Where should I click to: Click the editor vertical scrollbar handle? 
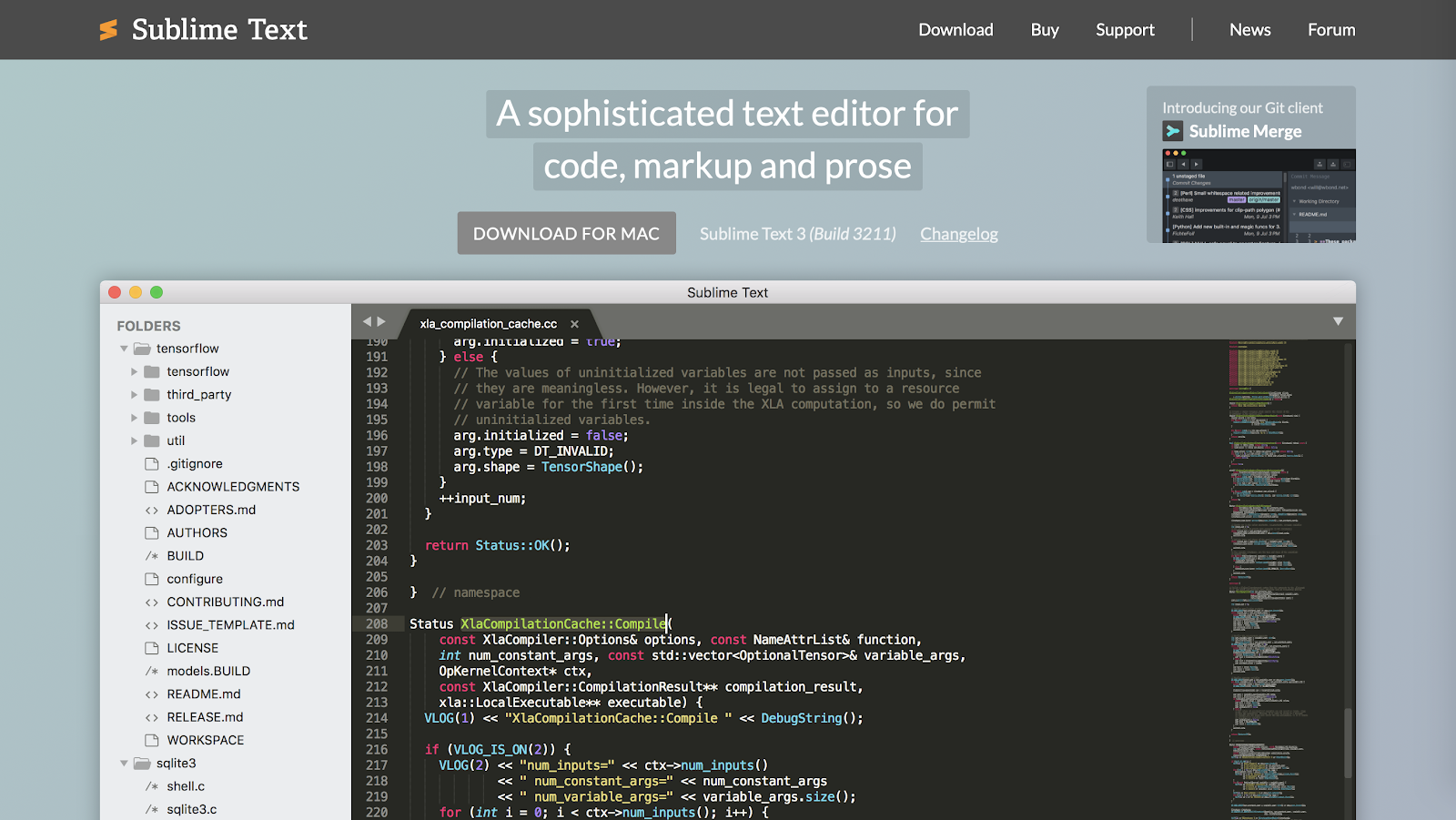tap(1349, 743)
